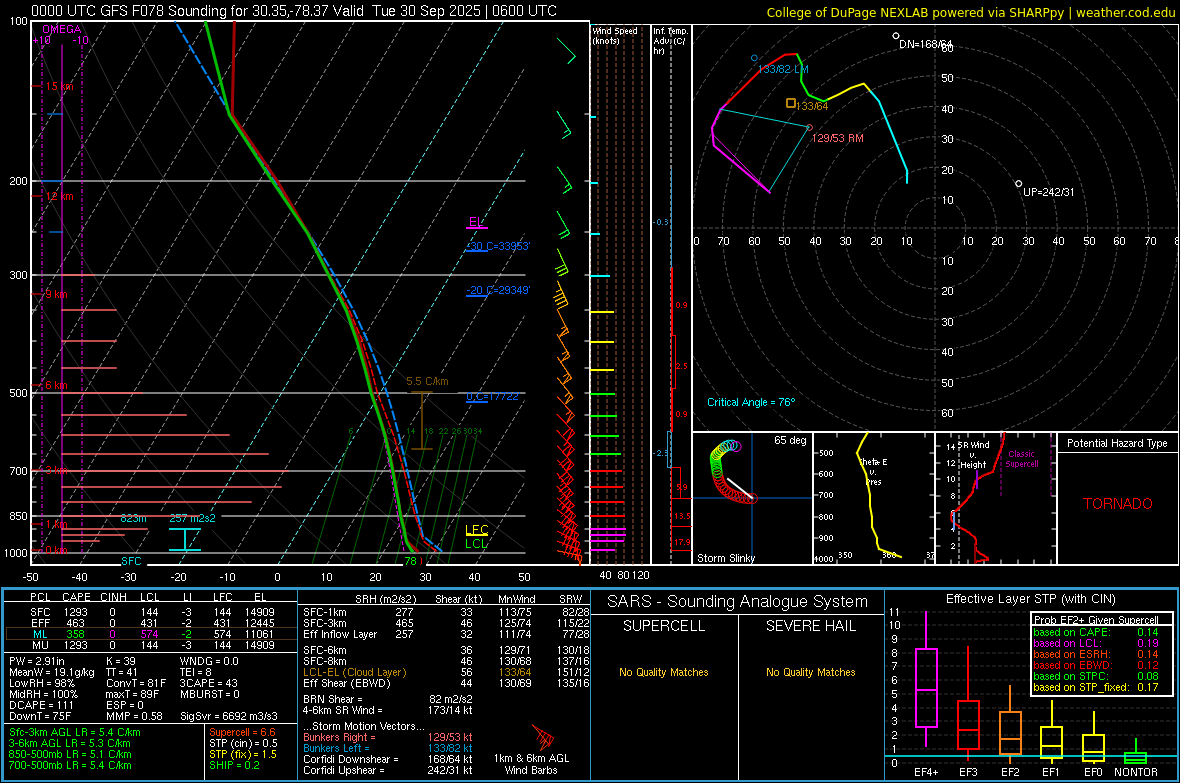Image resolution: width=1180 pixels, height=783 pixels.
Task: Click the 'SigSvr = 6692 m3/s3' value
Action: click(x=229, y=717)
